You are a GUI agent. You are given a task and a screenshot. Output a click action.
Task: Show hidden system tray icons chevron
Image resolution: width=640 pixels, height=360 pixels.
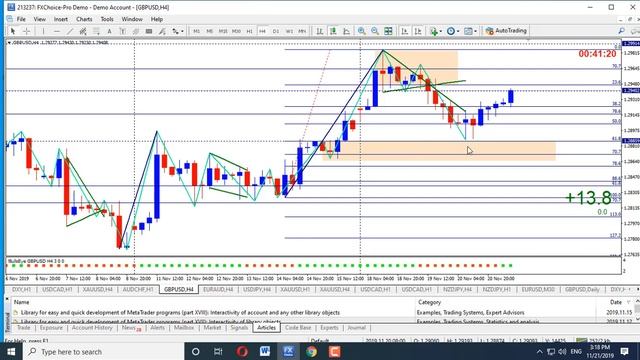tap(539, 351)
